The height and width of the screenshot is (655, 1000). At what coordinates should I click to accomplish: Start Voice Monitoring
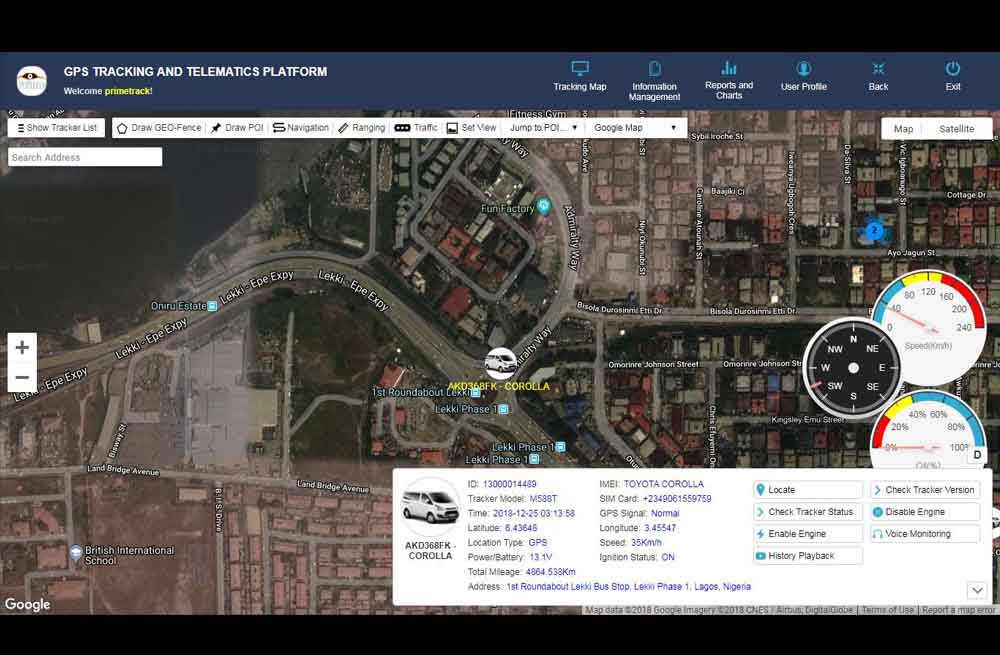click(x=925, y=534)
